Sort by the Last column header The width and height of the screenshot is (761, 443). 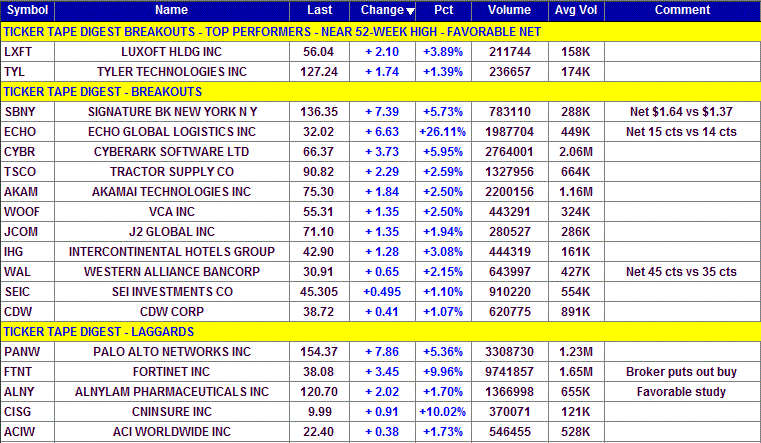pos(319,10)
